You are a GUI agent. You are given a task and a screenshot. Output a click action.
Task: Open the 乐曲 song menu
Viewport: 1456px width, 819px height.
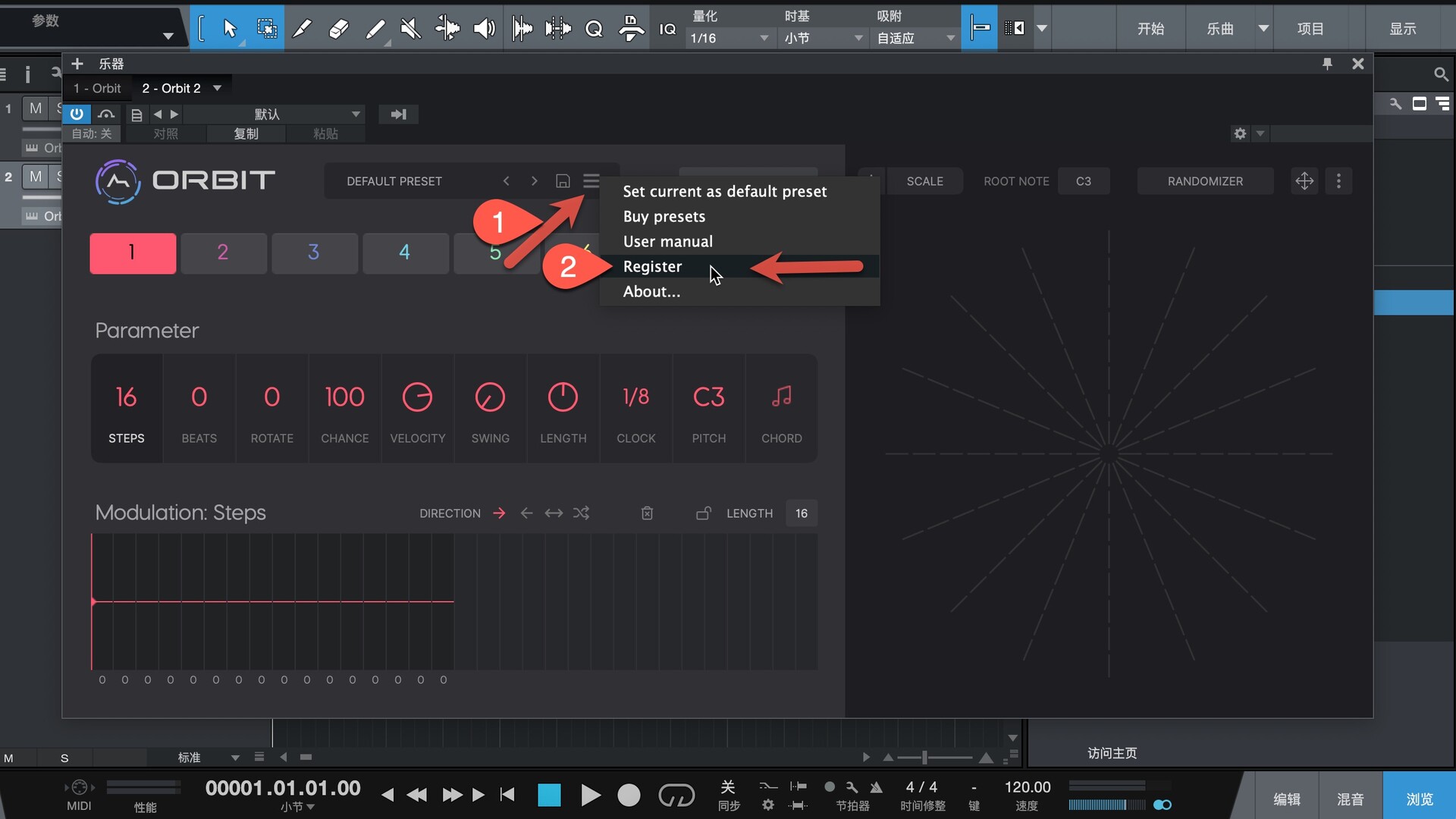tap(1220, 29)
